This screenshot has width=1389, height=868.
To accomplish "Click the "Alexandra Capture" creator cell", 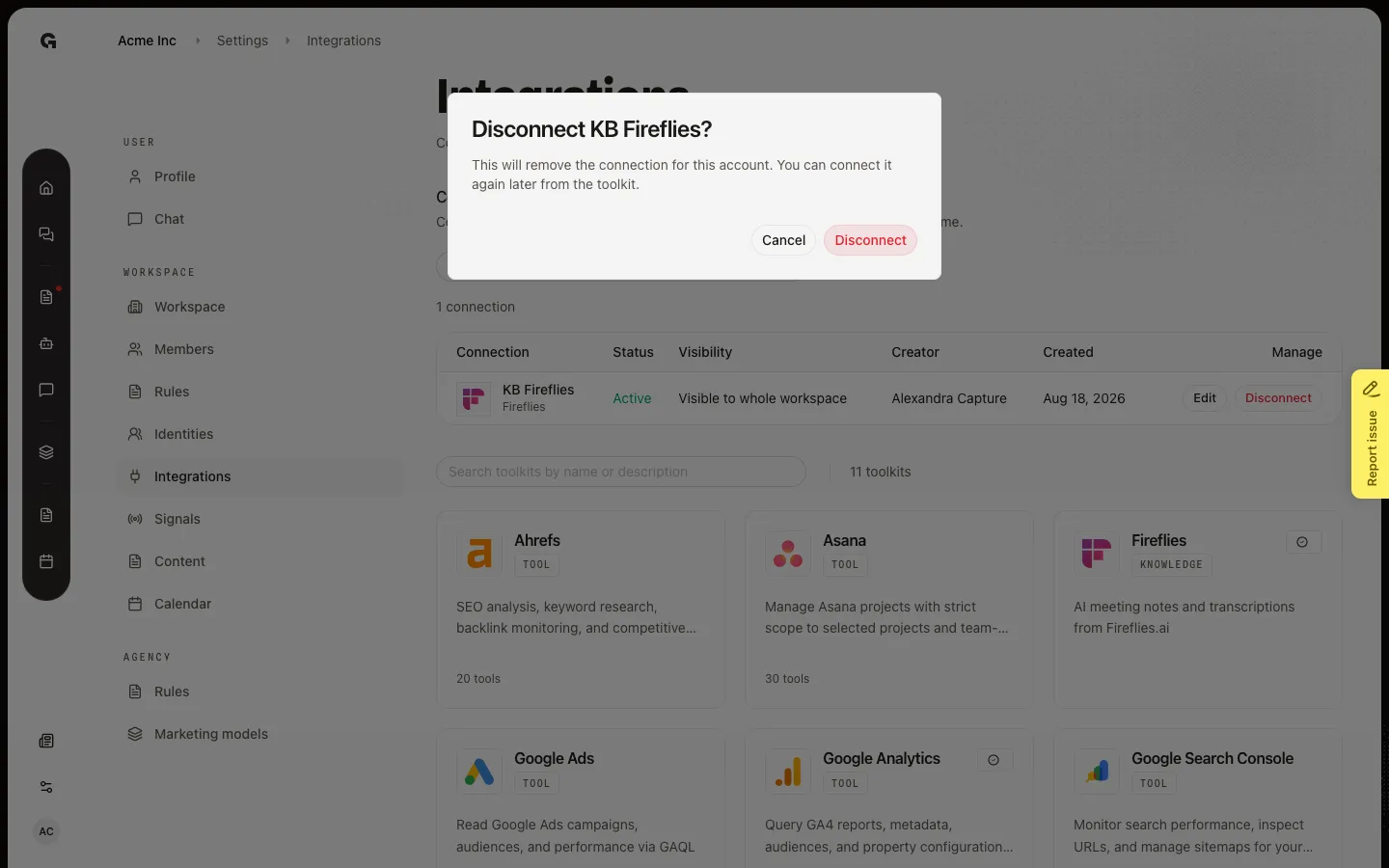I will pyautogui.click(x=949, y=398).
